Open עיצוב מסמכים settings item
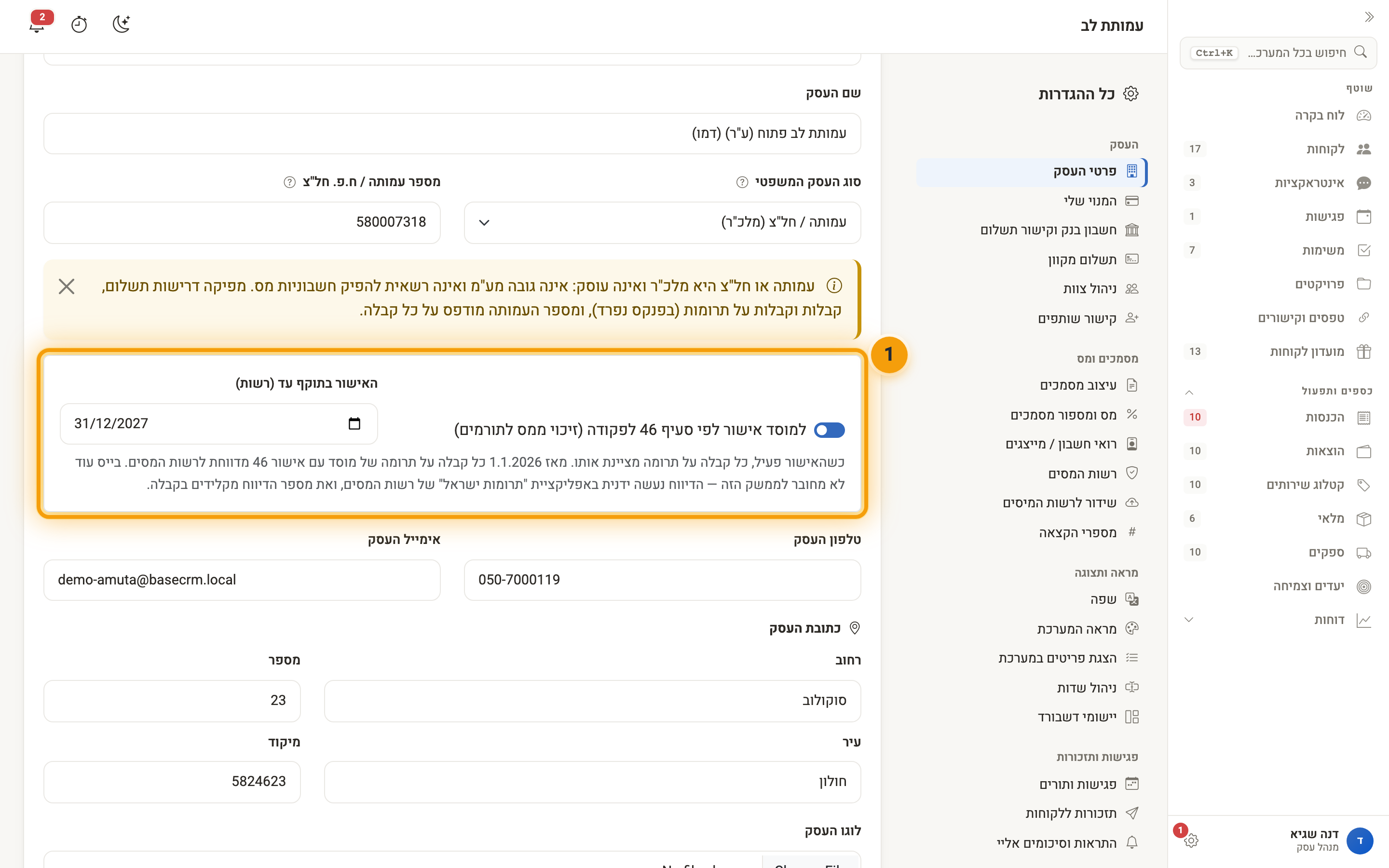 (1032, 385)
